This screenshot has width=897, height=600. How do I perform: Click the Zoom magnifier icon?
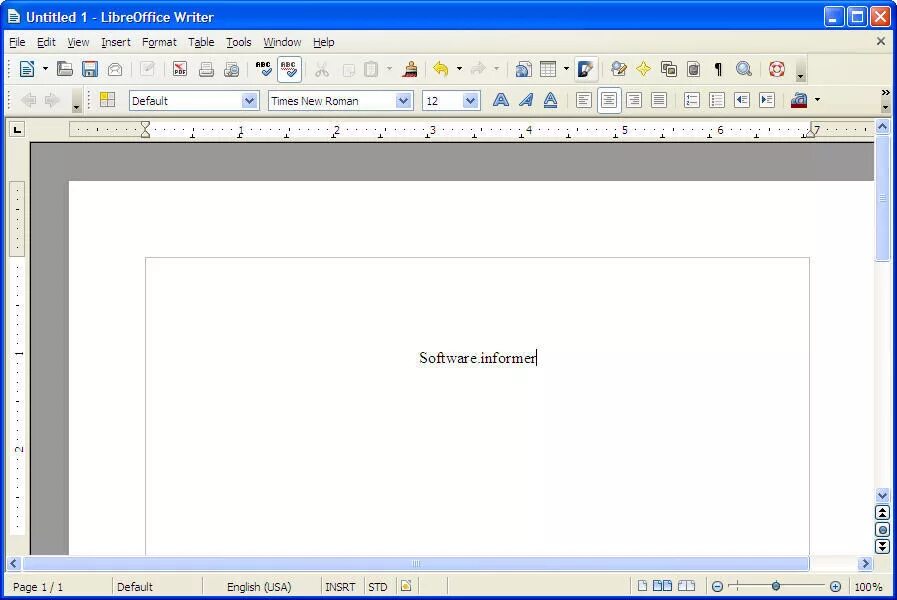[744, 69]
